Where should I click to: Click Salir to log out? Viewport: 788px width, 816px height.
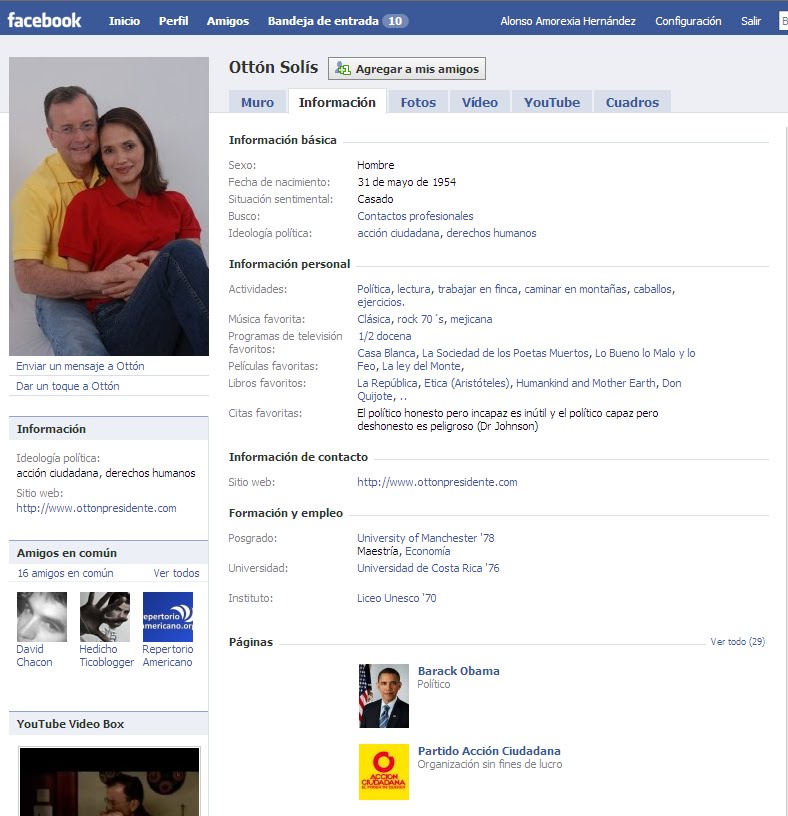751,21
